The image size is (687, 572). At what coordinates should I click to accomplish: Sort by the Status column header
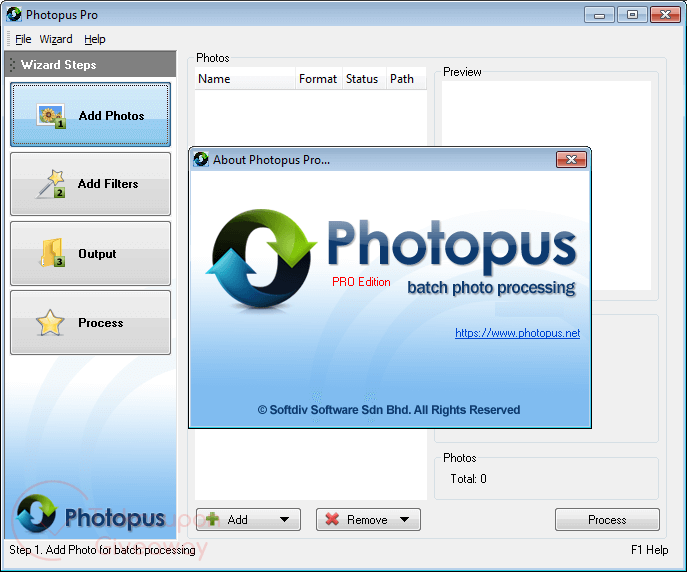click(x=364, y=79)
